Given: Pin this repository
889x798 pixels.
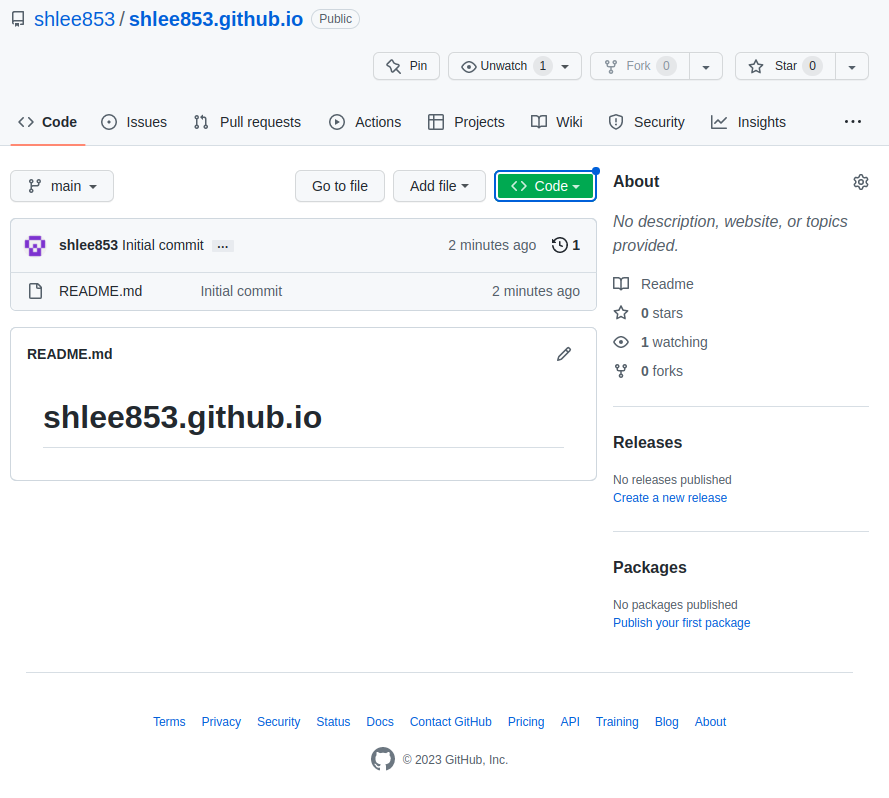Looking at the screenshot, I should 406,66.
